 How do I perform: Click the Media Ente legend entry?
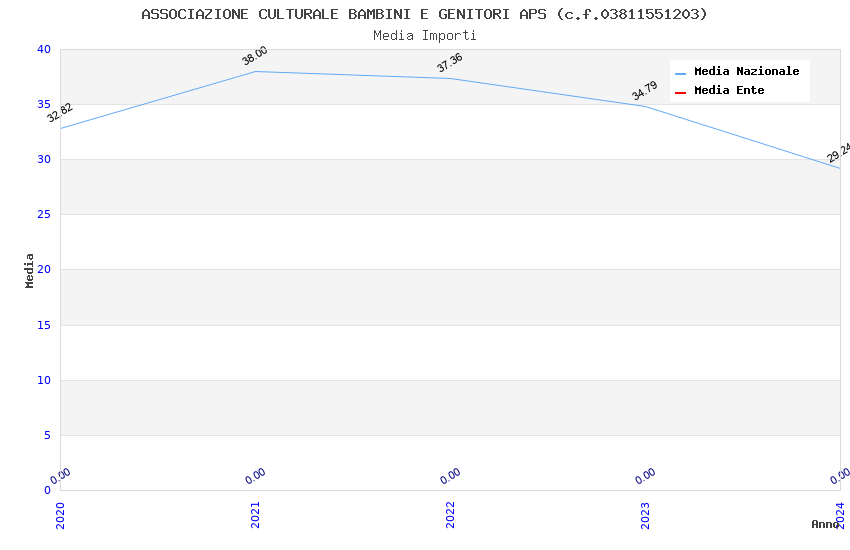[719, 90]
